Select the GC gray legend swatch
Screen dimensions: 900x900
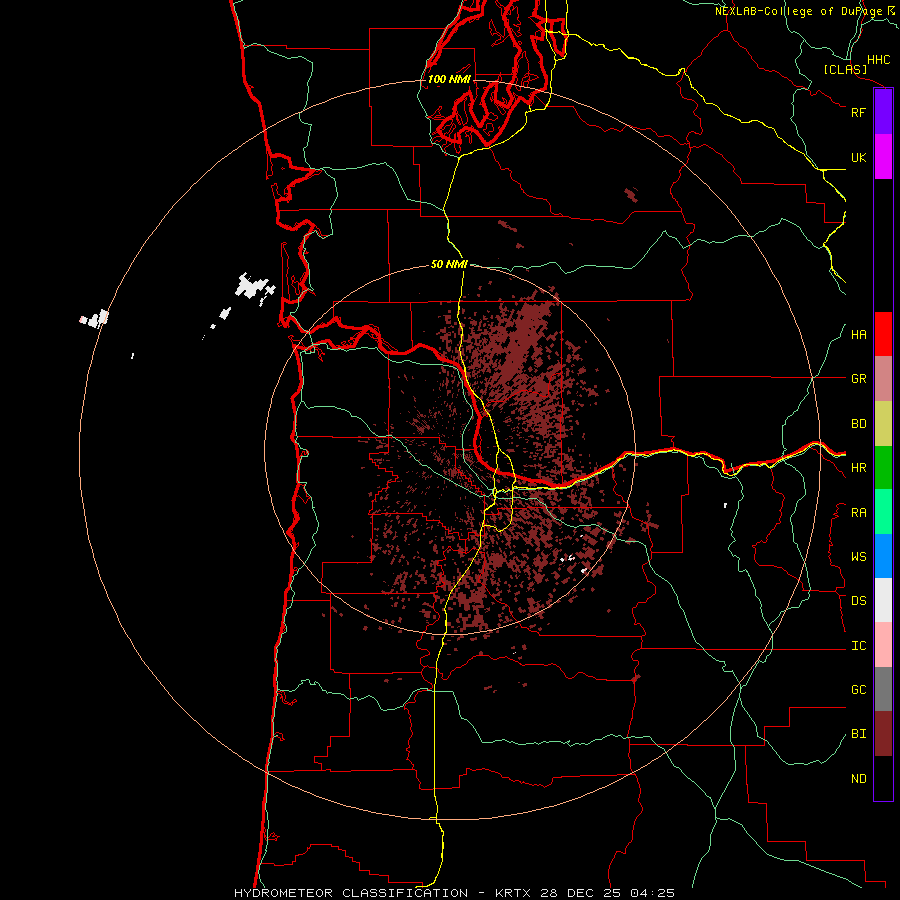(x=883, y=689)
